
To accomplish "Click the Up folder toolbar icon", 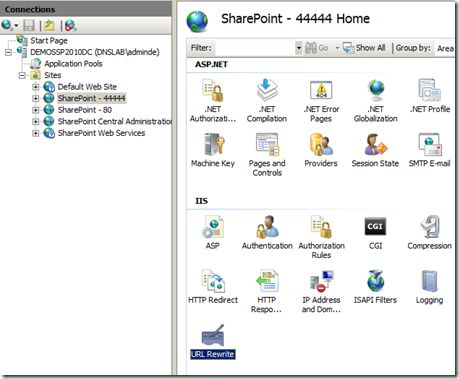I will point(49,25).
